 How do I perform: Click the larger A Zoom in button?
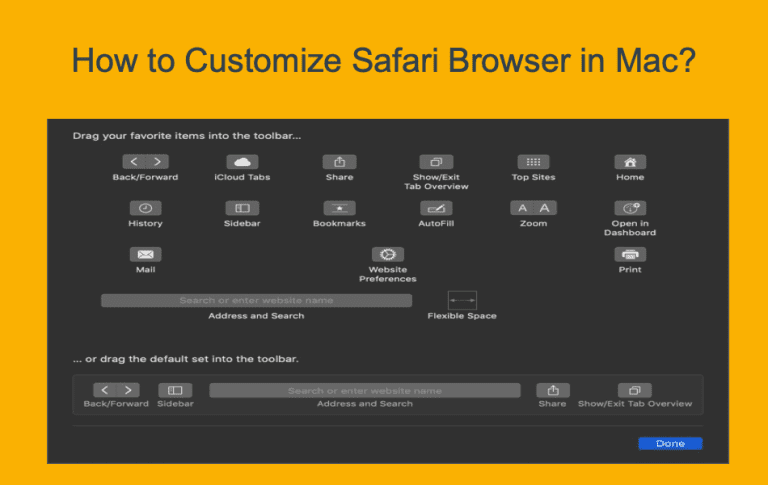pyautogui.click(x=545, y=208)
